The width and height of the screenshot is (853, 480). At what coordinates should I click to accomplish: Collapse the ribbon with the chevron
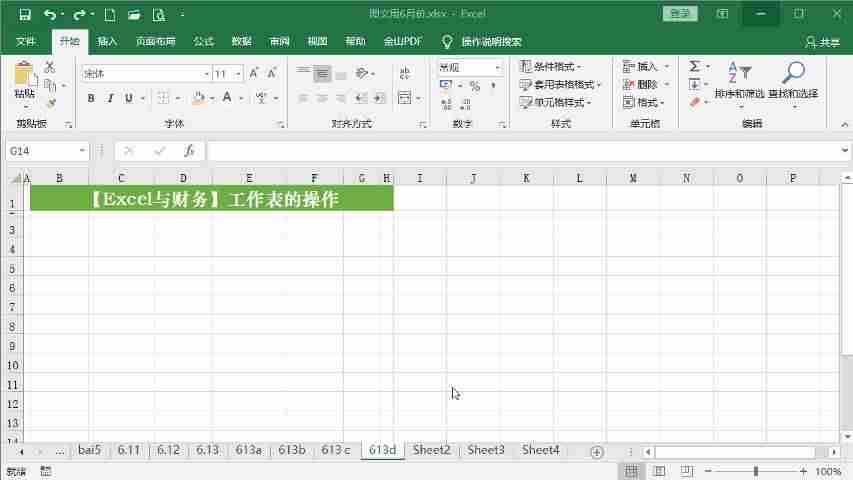click(x=844, y=125)
